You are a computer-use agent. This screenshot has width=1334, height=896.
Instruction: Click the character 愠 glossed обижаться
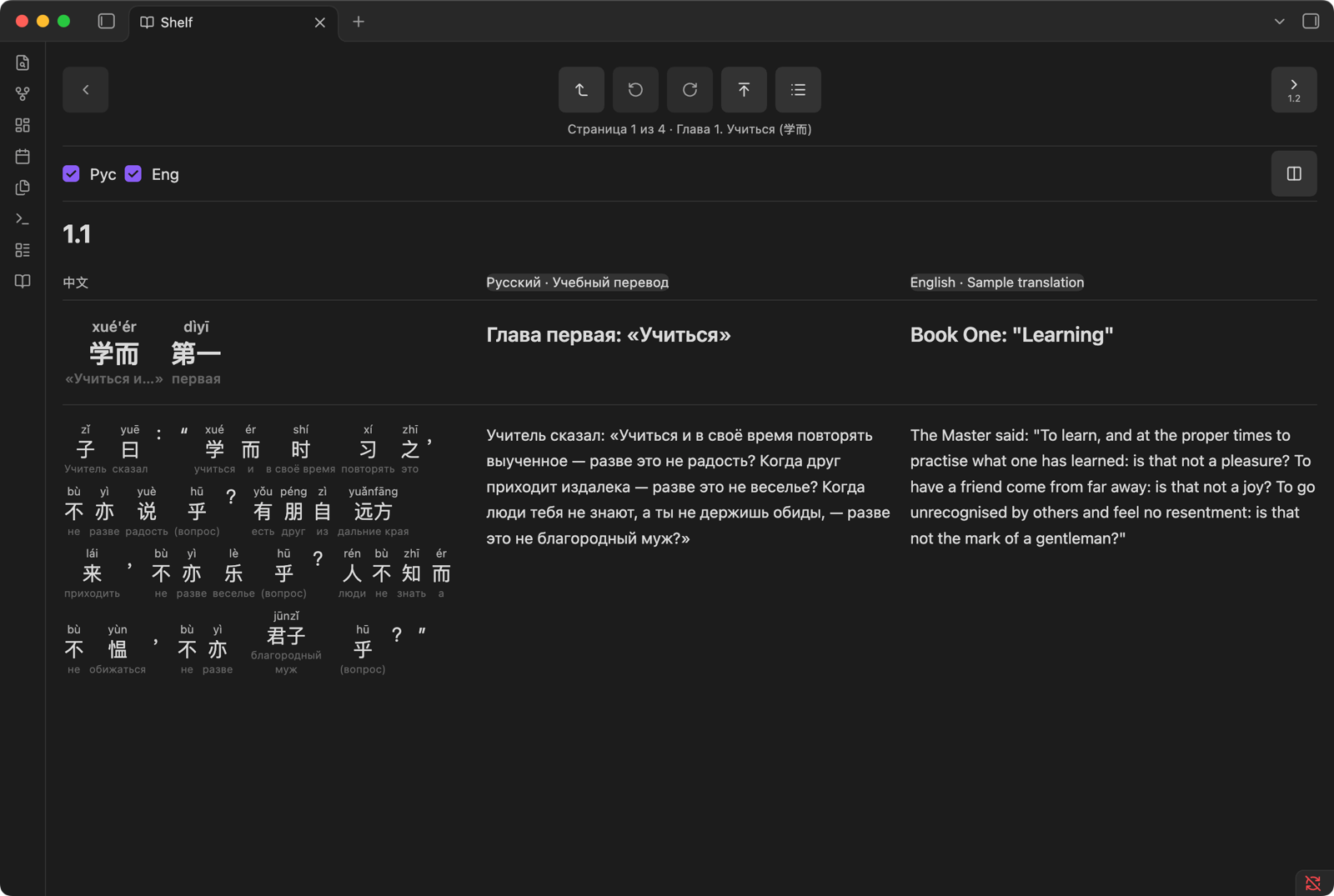(118, 649)
